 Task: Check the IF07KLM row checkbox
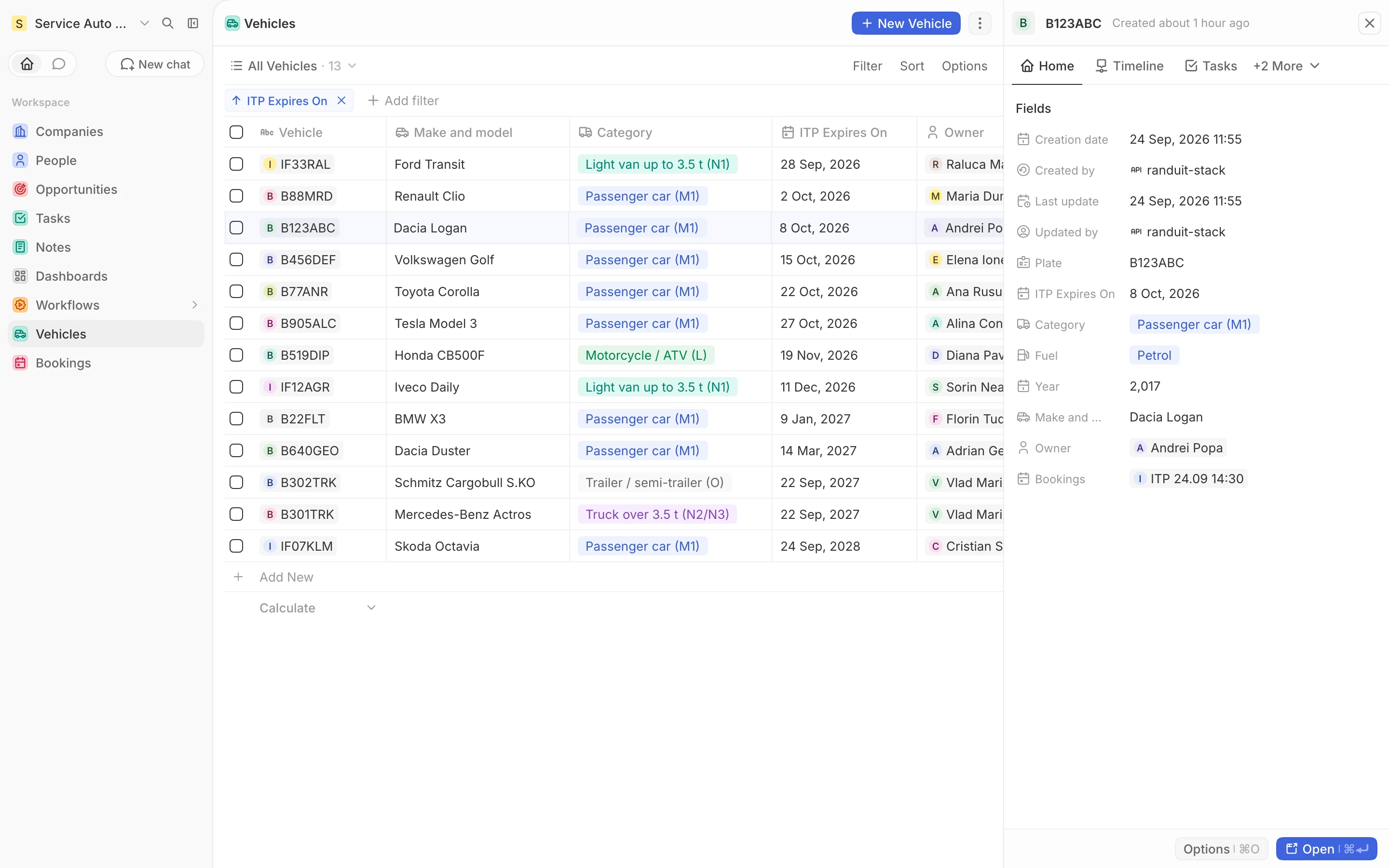click(236, 546)
